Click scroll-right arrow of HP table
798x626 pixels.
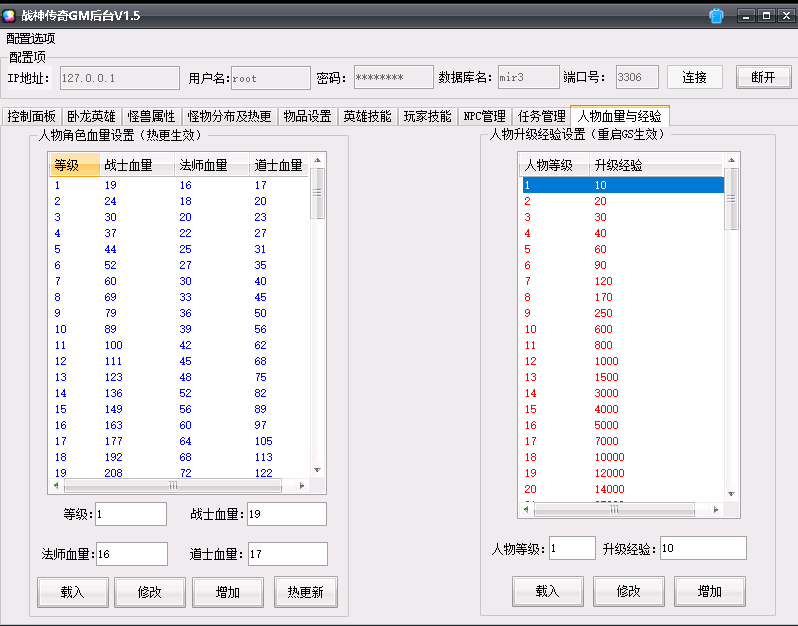303,485
